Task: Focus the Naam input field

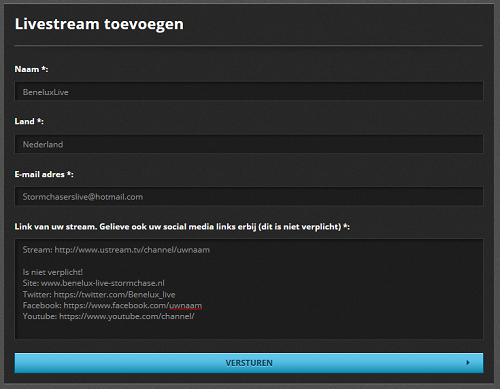Action: (x=249, y=91)
